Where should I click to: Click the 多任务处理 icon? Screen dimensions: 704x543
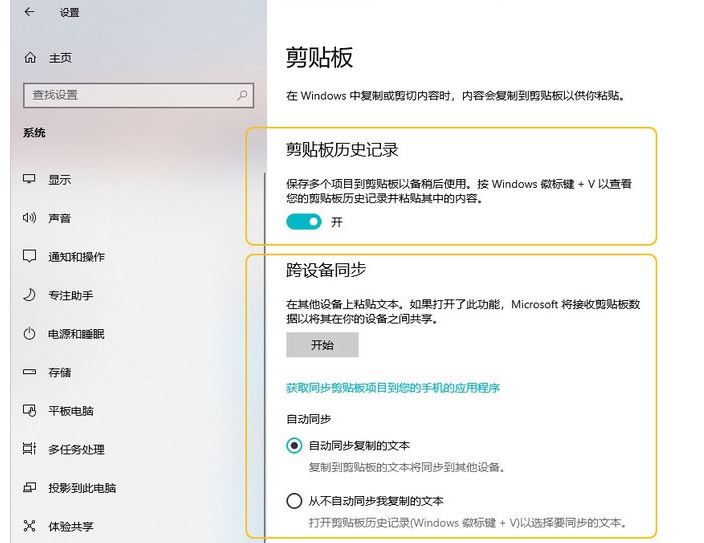pos(29,449)
